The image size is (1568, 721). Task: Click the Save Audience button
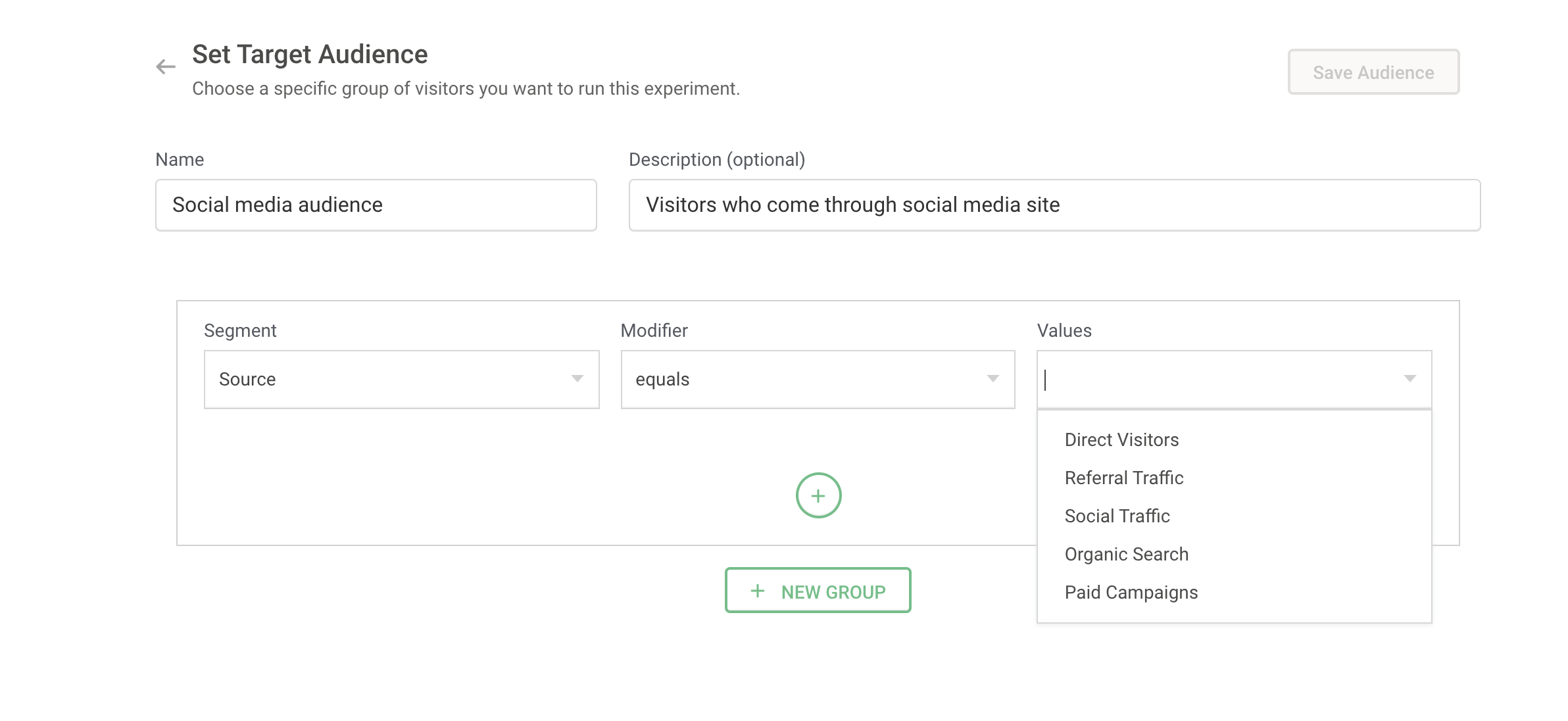(x=1373, y=72)
